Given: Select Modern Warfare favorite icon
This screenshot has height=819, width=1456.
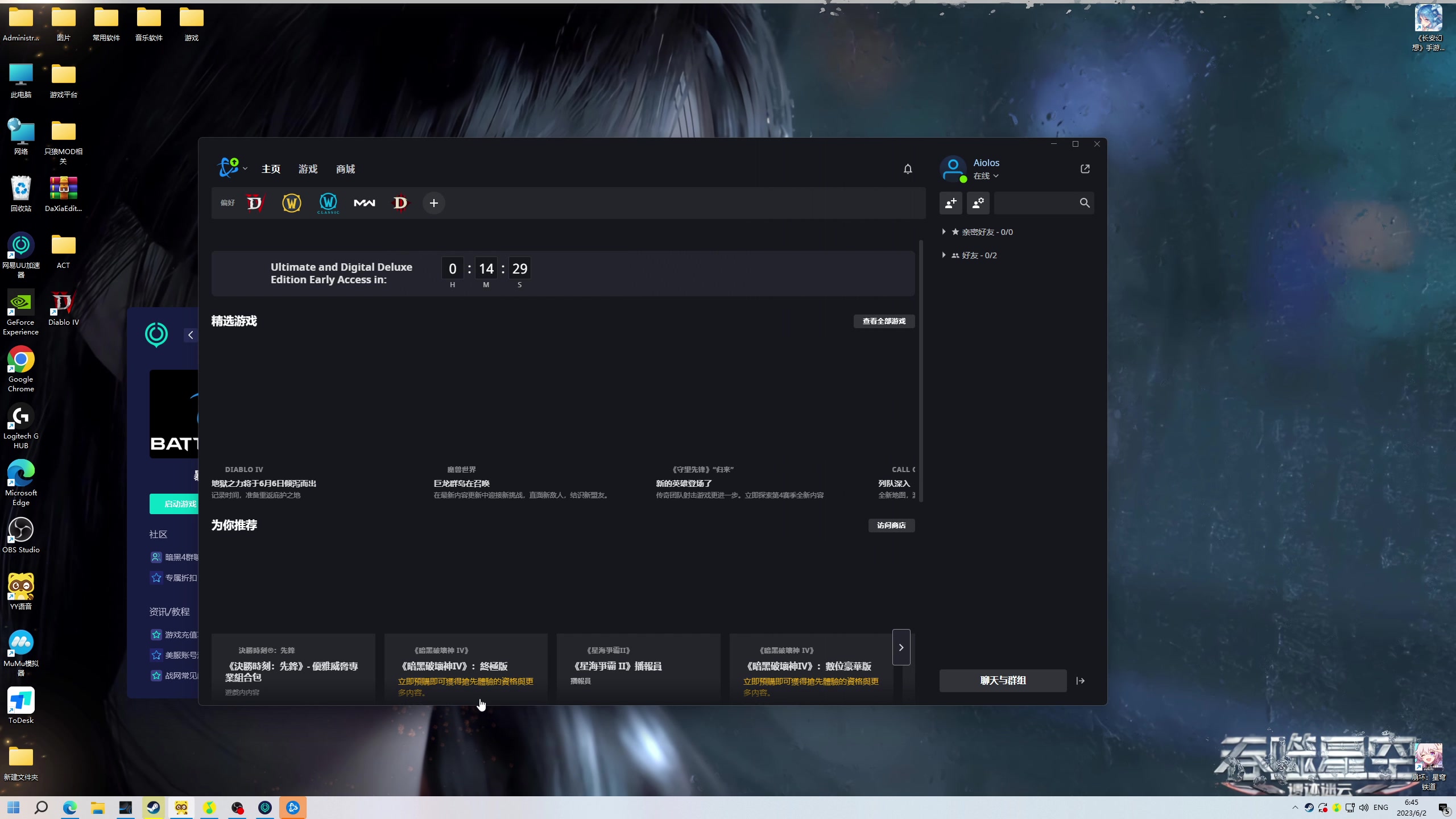Looking at the screenshot, I should pos(365,203).
